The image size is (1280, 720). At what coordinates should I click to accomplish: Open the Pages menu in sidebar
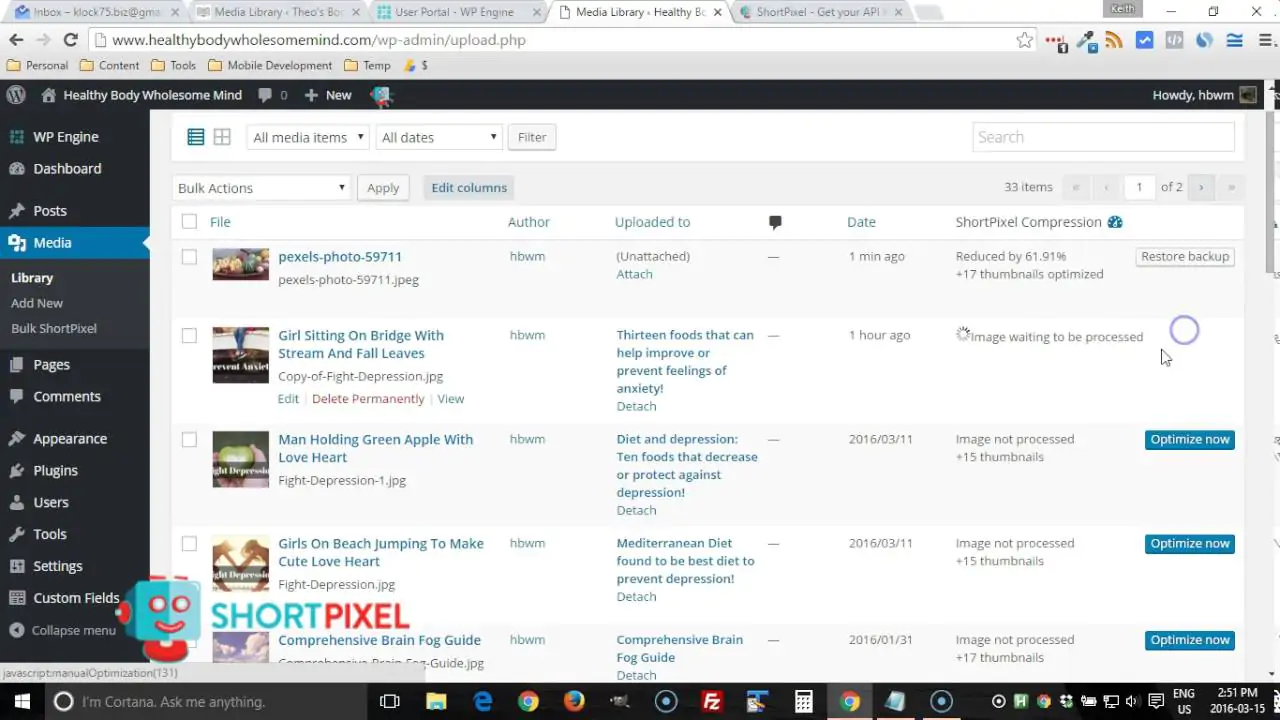point(52,365)
